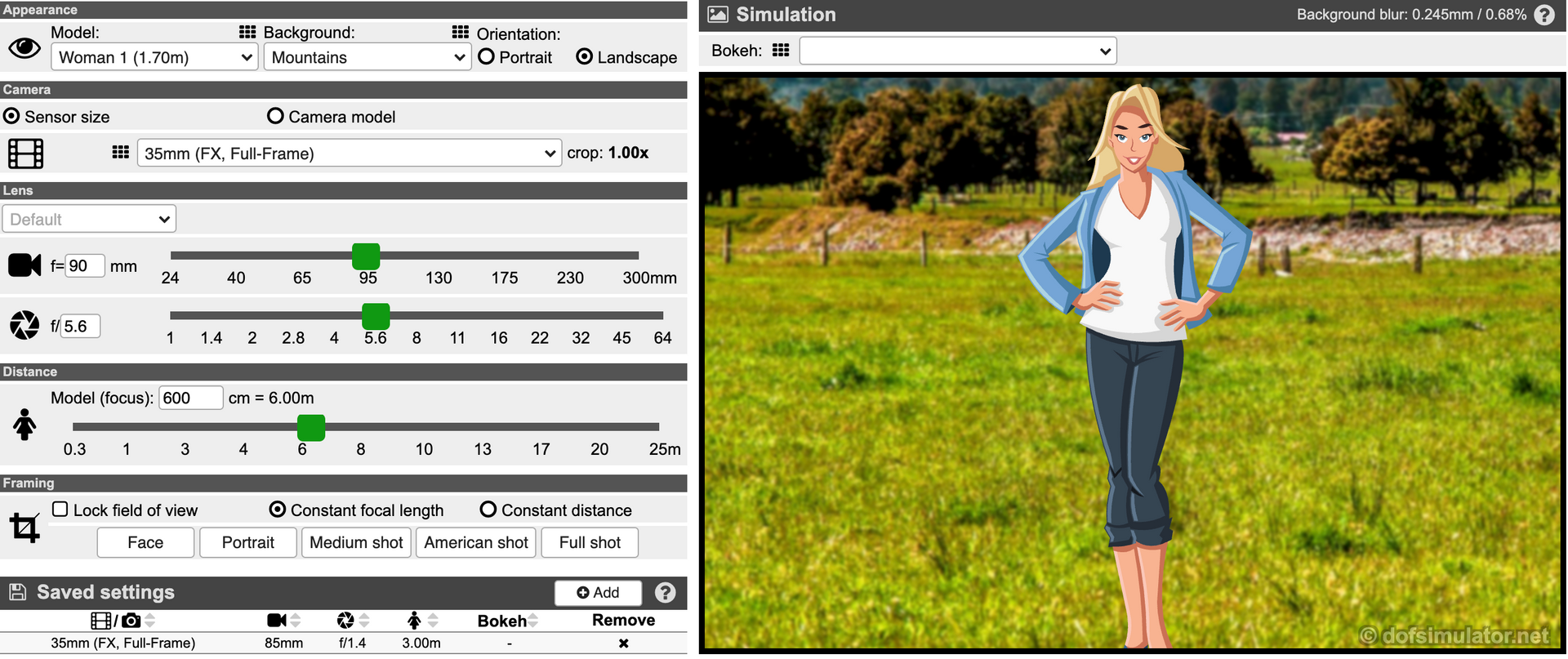Click the Saved settings floppy disk icon
Image resolution: width=1568 pixels, height=659 pixels.
pyautogui.click(x=17, y=592)
